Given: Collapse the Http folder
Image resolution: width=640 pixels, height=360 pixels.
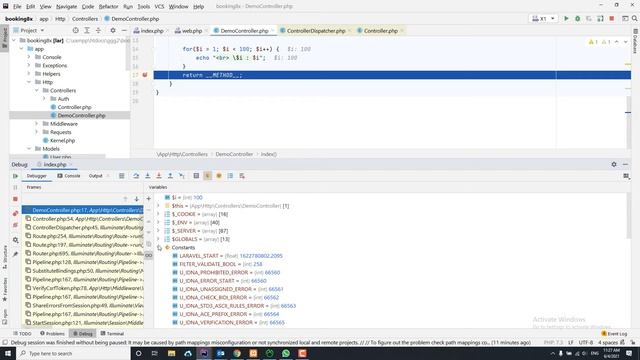Looking at the screenshot, I should pyautogui.click(x=29, y=82).
